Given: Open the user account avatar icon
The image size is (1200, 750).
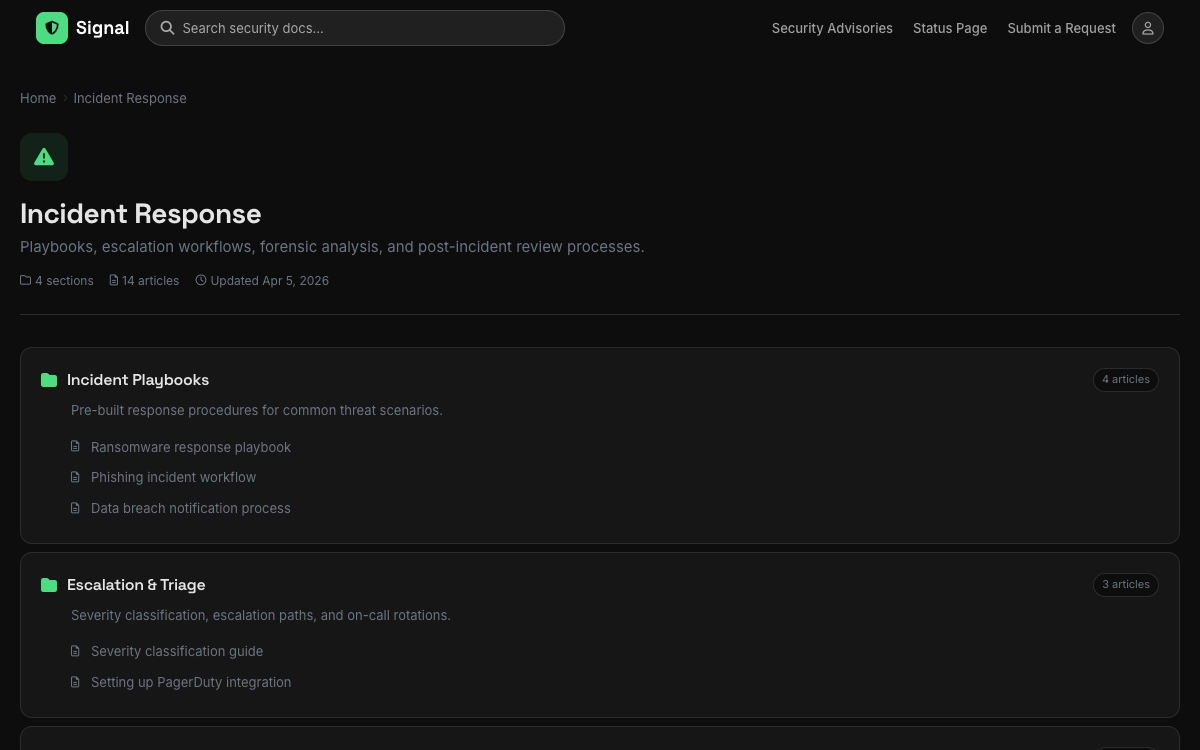Looking at the screenshot, I should (1148, 28).
